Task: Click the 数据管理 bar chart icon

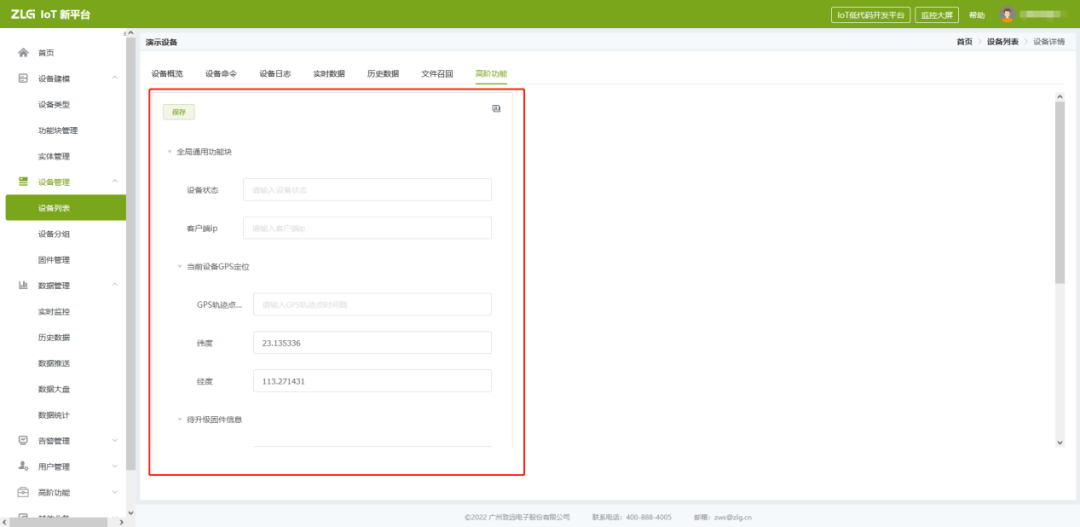Action: pos(23,285)
